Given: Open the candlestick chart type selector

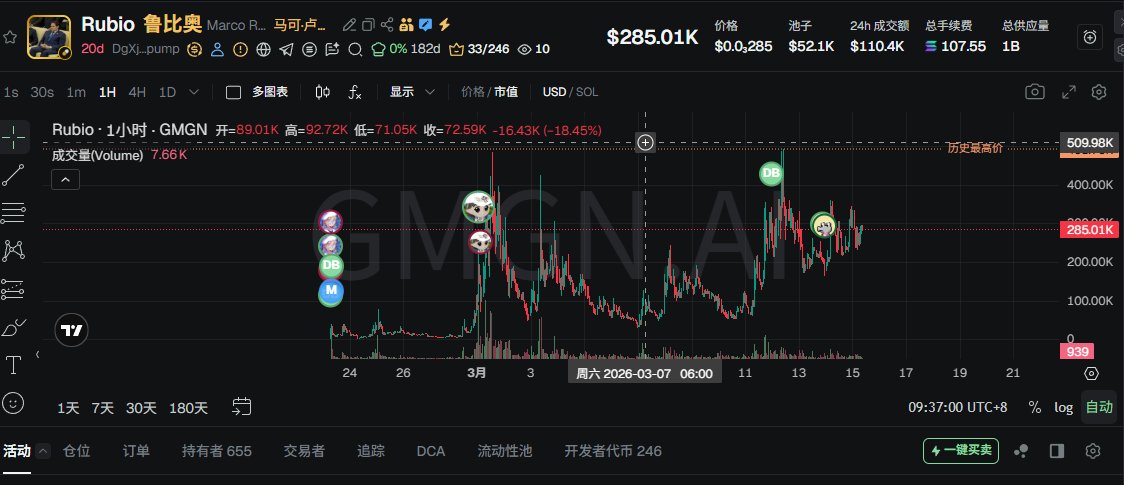Looking at the screenshot, I should tap(323, 92).
